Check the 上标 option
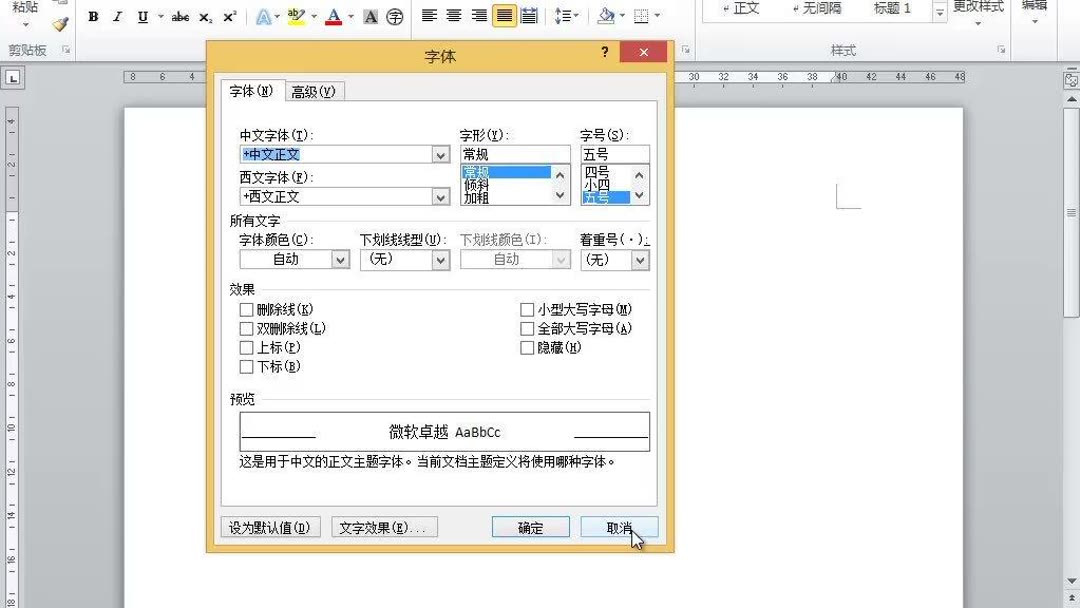Viewport: 1080px width, 608px height. (x=246, y=347)
